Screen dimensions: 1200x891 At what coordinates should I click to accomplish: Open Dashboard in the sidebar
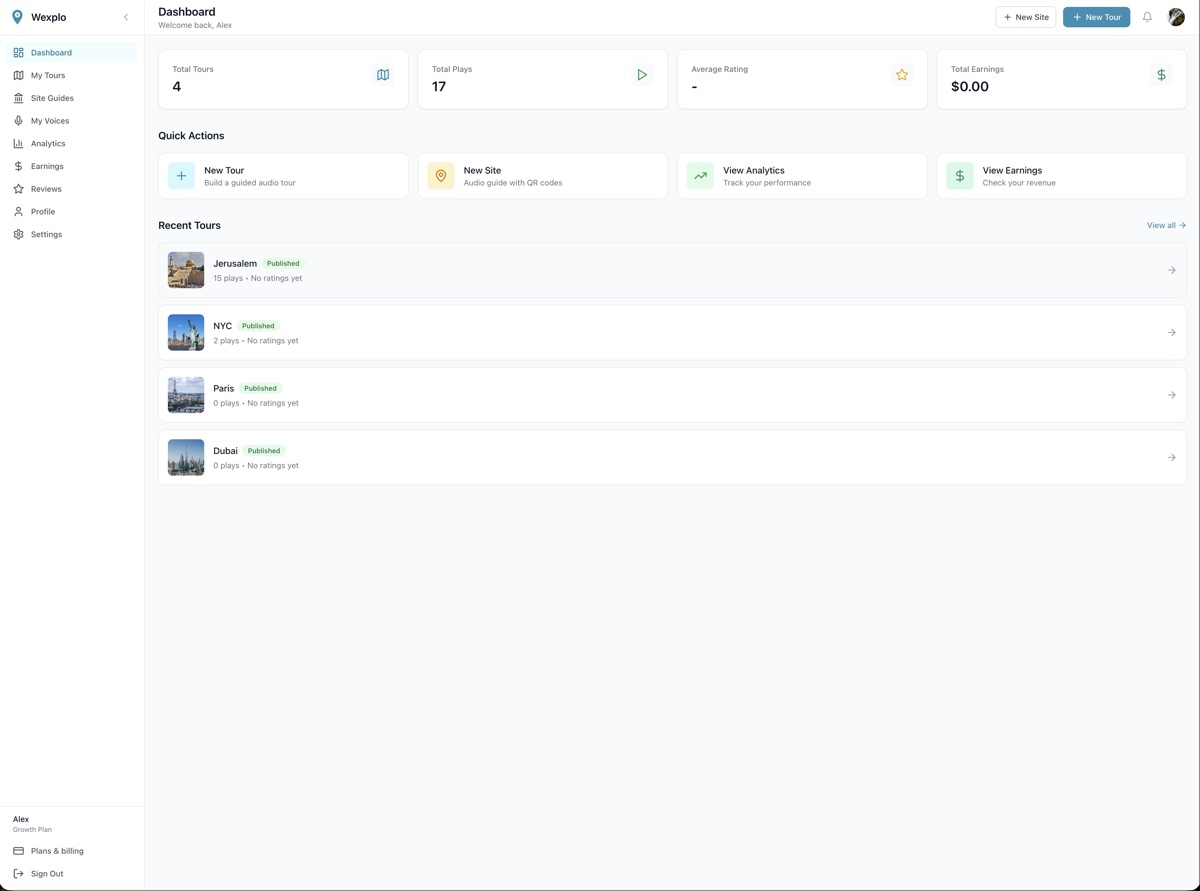click(x=72, y=52)
